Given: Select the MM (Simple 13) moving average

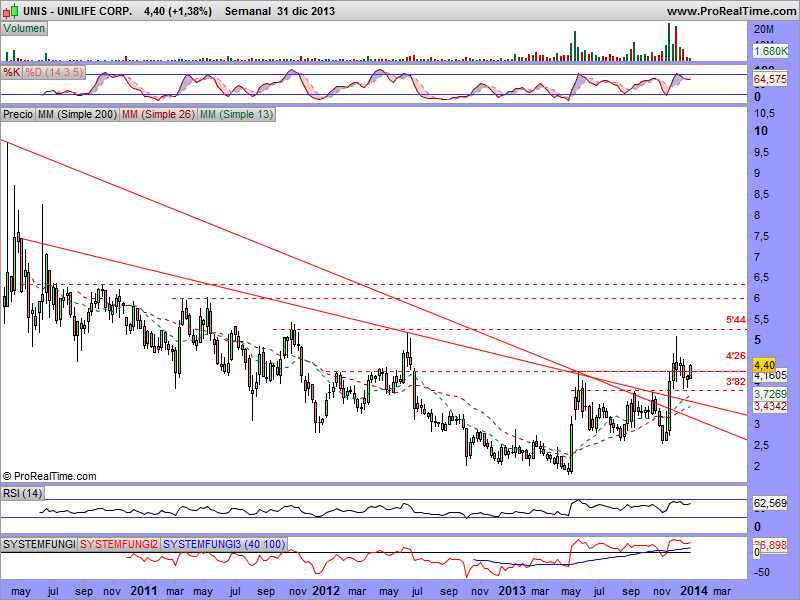Looking at the screenshot, I should 236,115.
